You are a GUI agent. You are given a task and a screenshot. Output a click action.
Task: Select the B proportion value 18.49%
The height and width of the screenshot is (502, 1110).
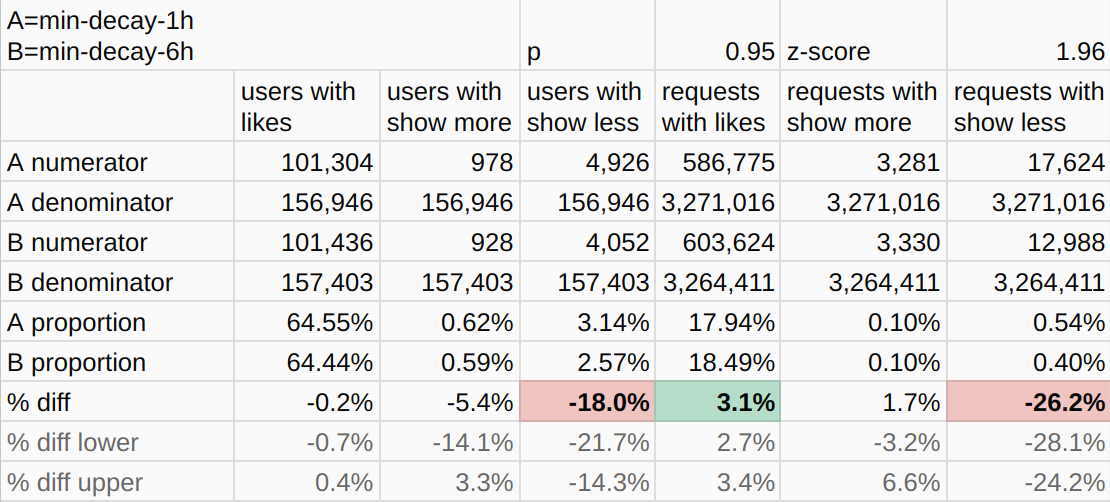[x=717, y=362]
